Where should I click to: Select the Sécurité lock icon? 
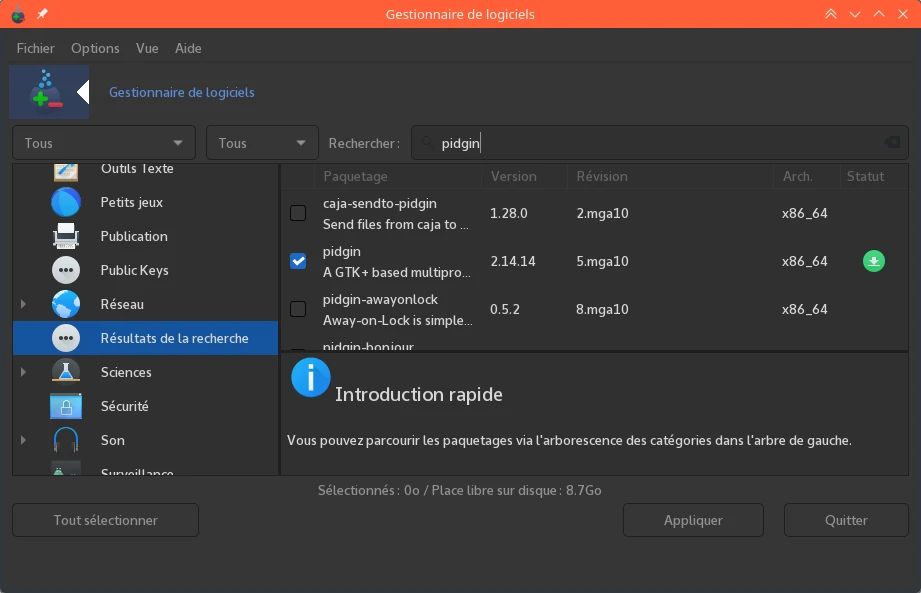pyautogui.click(x=66, y=406)
